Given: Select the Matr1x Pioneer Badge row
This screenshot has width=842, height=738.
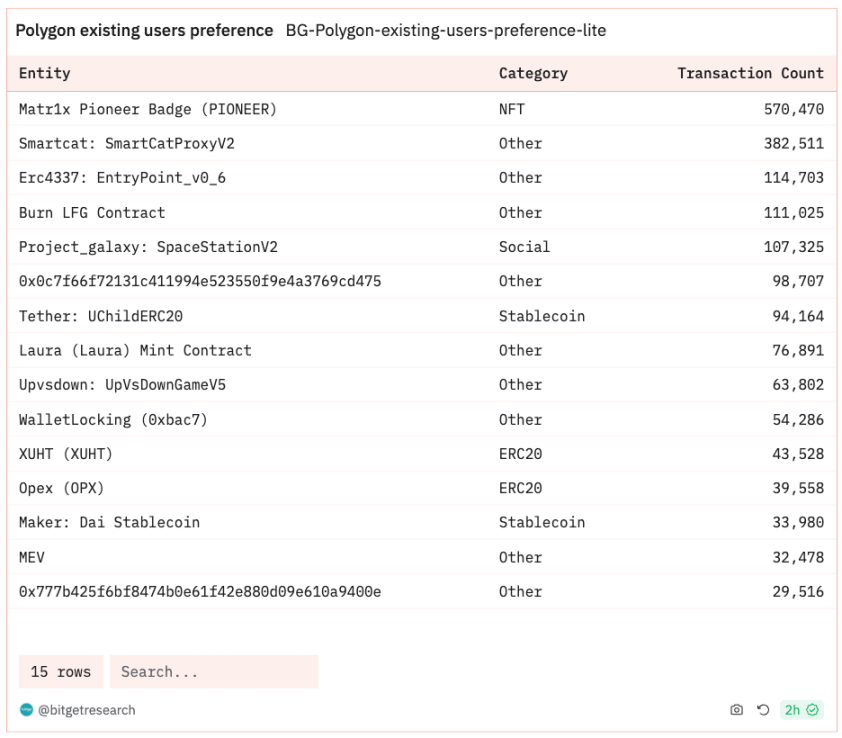Looking at the screenshot, I should coord(422,109).
